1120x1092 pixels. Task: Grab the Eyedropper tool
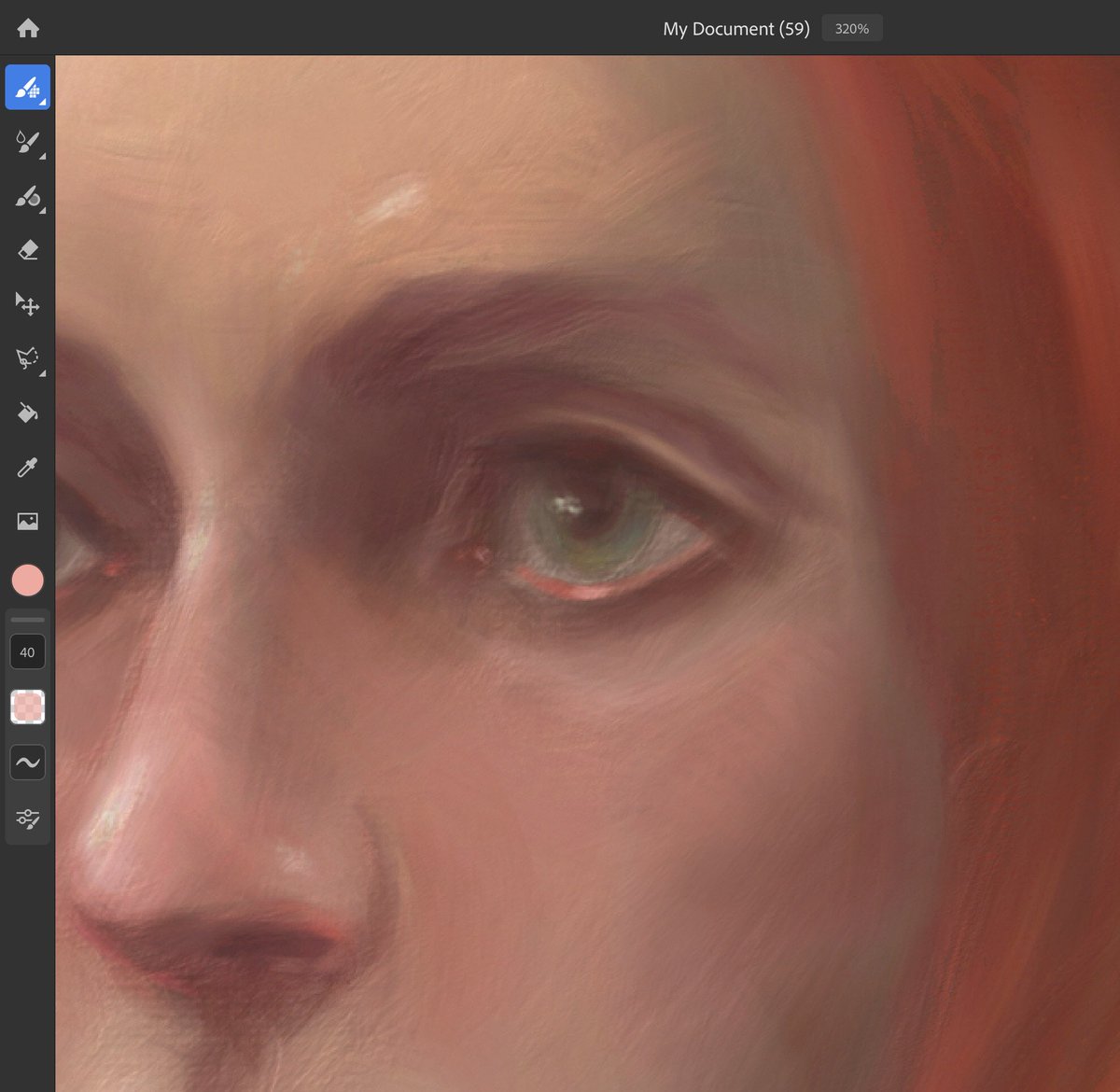point(27,468)
